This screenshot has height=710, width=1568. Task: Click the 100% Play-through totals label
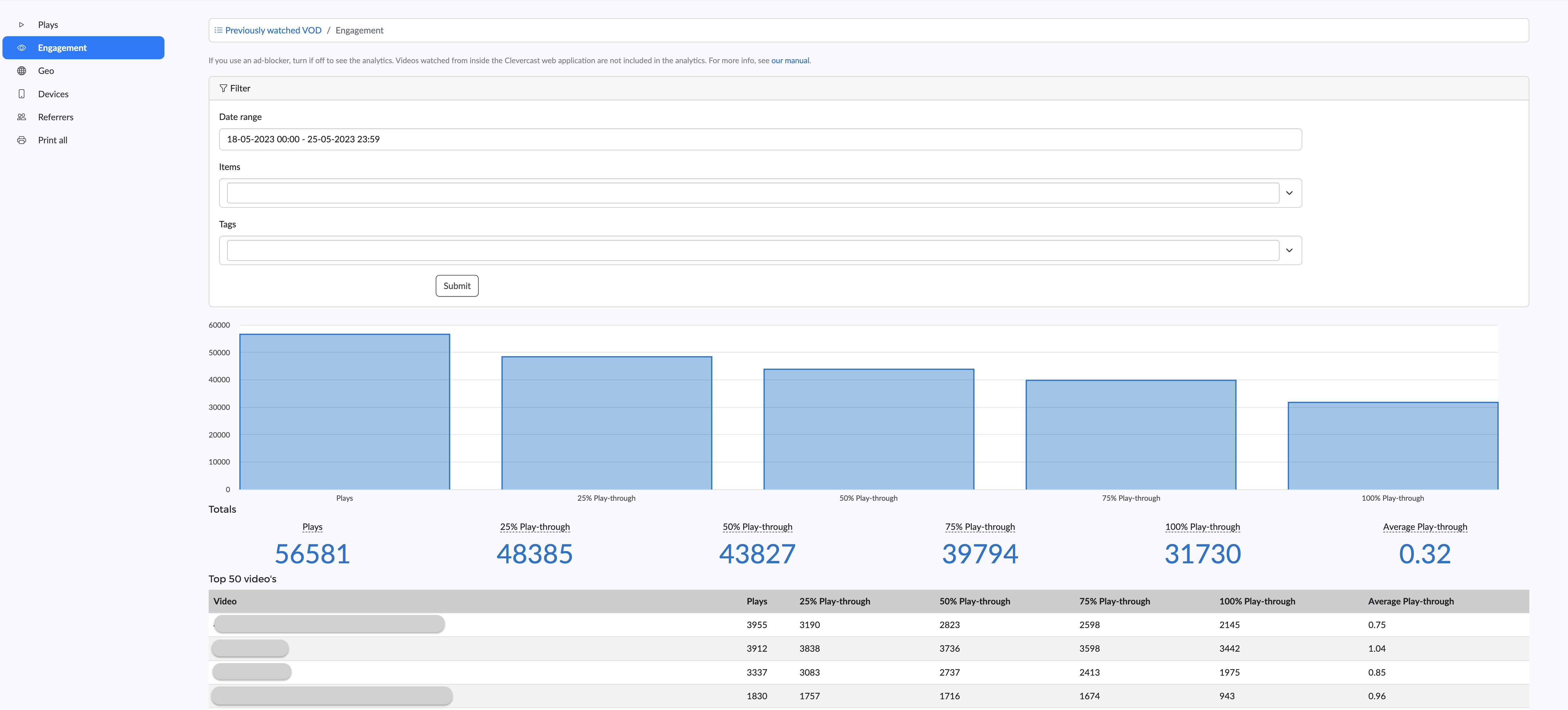[x=1203, y=527]
